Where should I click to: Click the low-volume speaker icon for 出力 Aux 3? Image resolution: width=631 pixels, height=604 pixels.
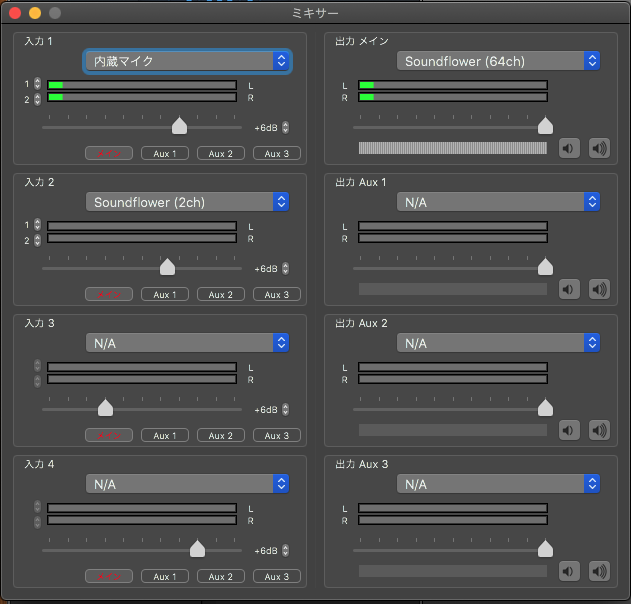click(x=569, y=572)
